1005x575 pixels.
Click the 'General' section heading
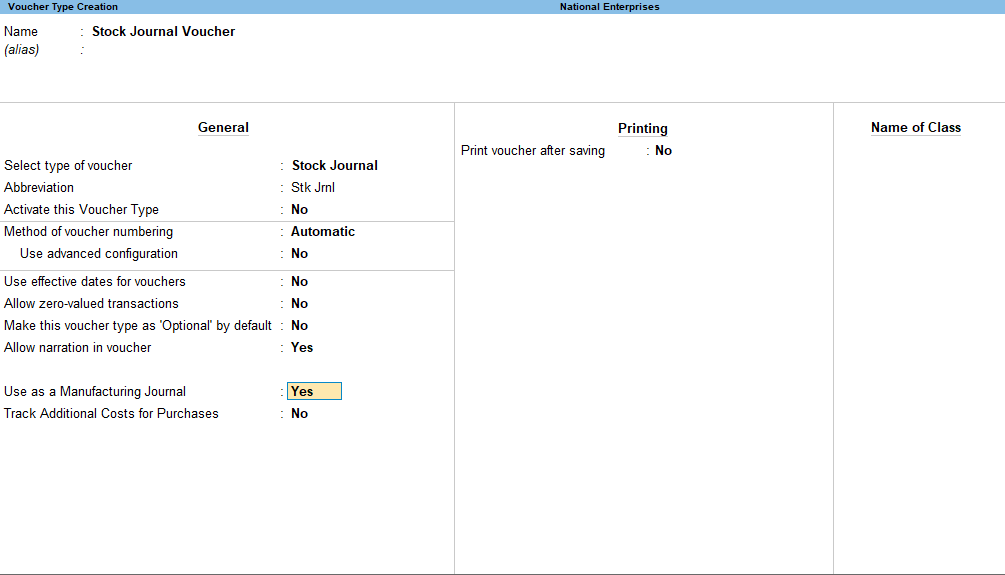click(223, 128)
